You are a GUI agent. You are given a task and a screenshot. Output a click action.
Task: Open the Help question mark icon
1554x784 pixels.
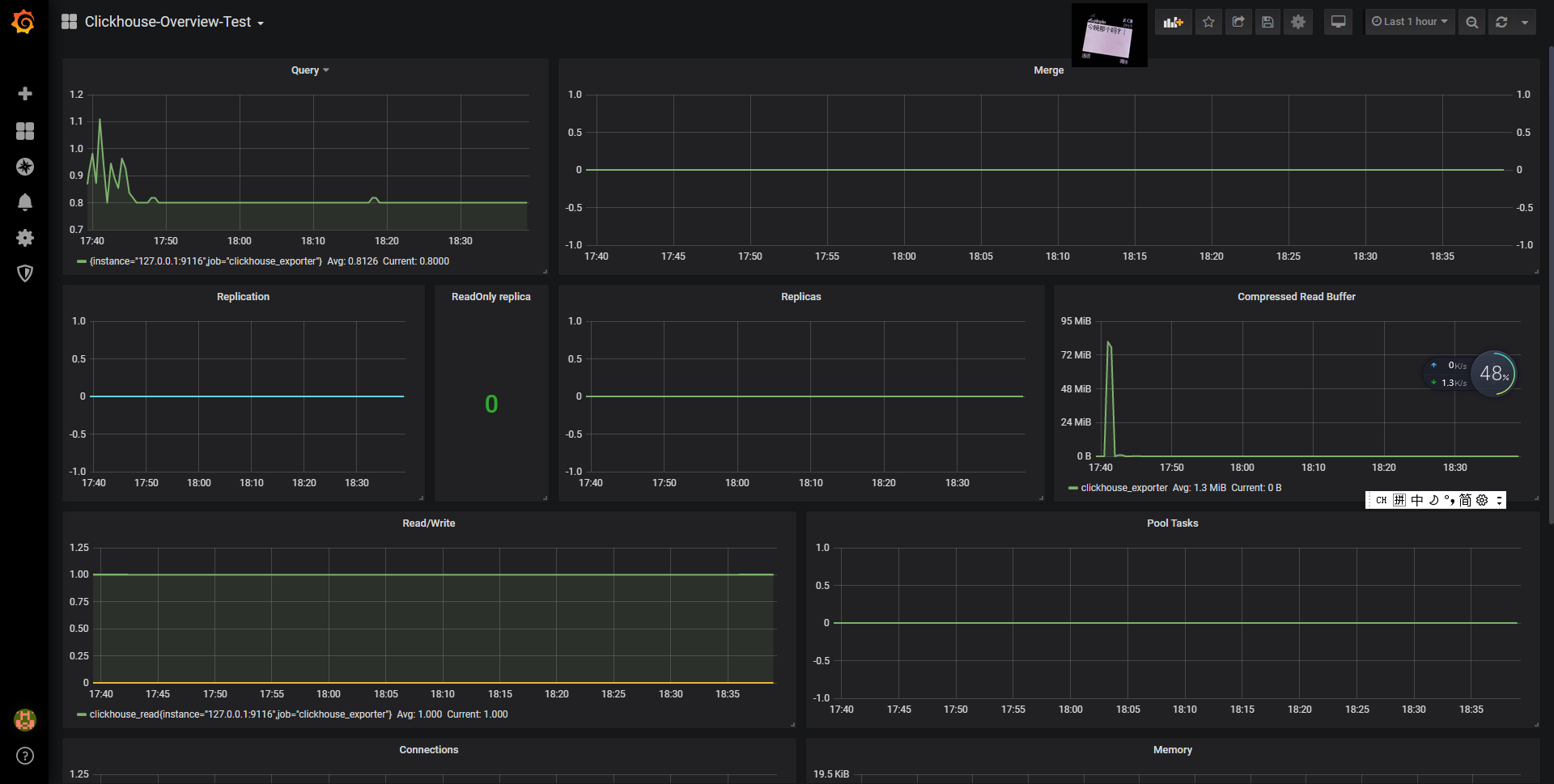click(x=25, y=756)
